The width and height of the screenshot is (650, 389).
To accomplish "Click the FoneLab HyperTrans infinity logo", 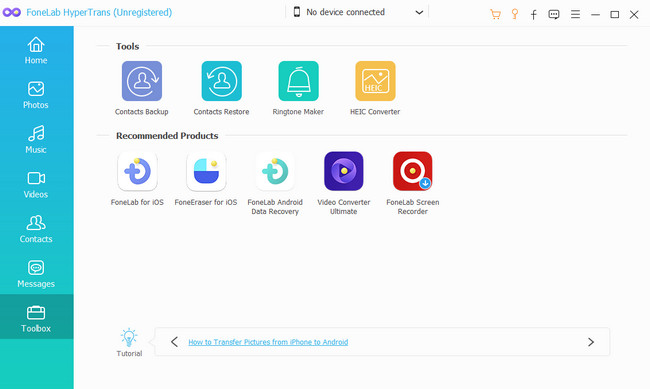I will [x=12, y=12].
